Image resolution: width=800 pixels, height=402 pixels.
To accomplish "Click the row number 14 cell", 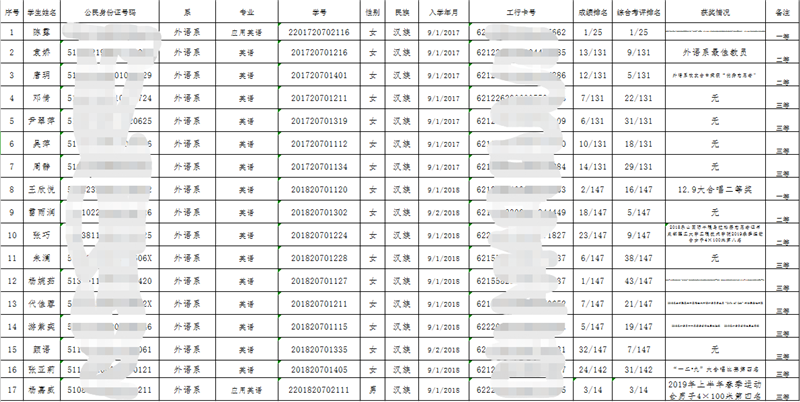I will pyautogui.click(x=12, y=326).
